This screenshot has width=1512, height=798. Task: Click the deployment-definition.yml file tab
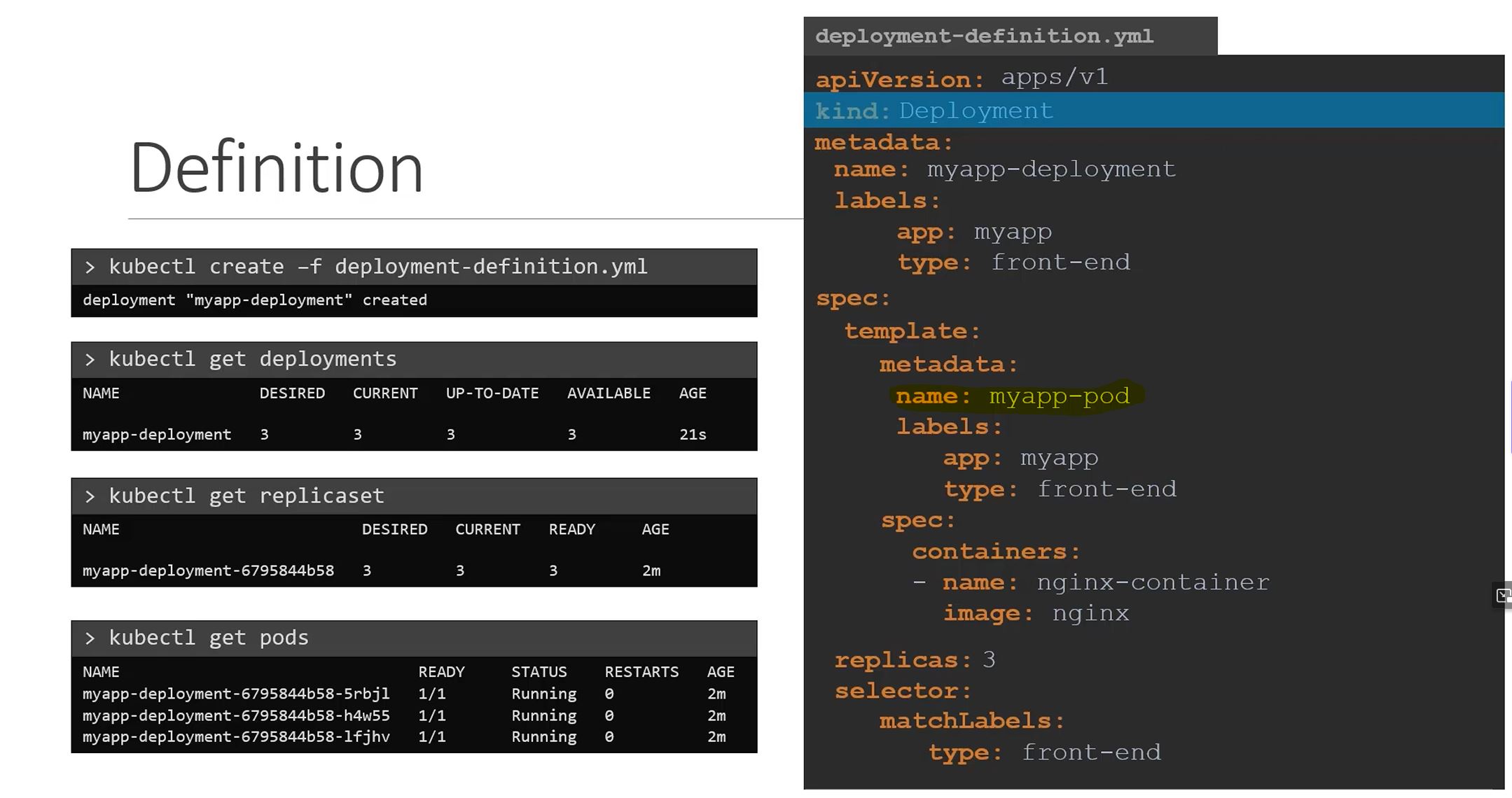tap(984, 36)
